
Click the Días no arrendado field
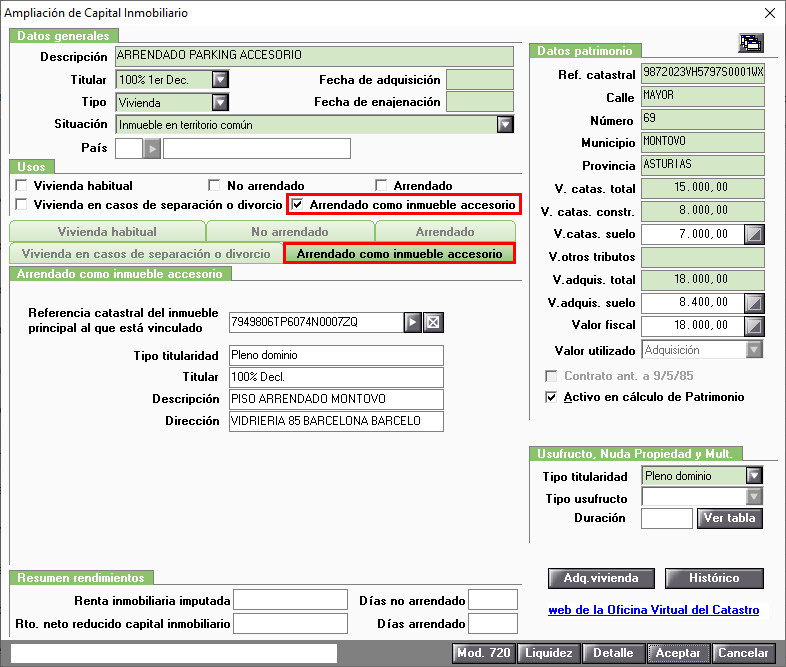(x=493, y=600)
